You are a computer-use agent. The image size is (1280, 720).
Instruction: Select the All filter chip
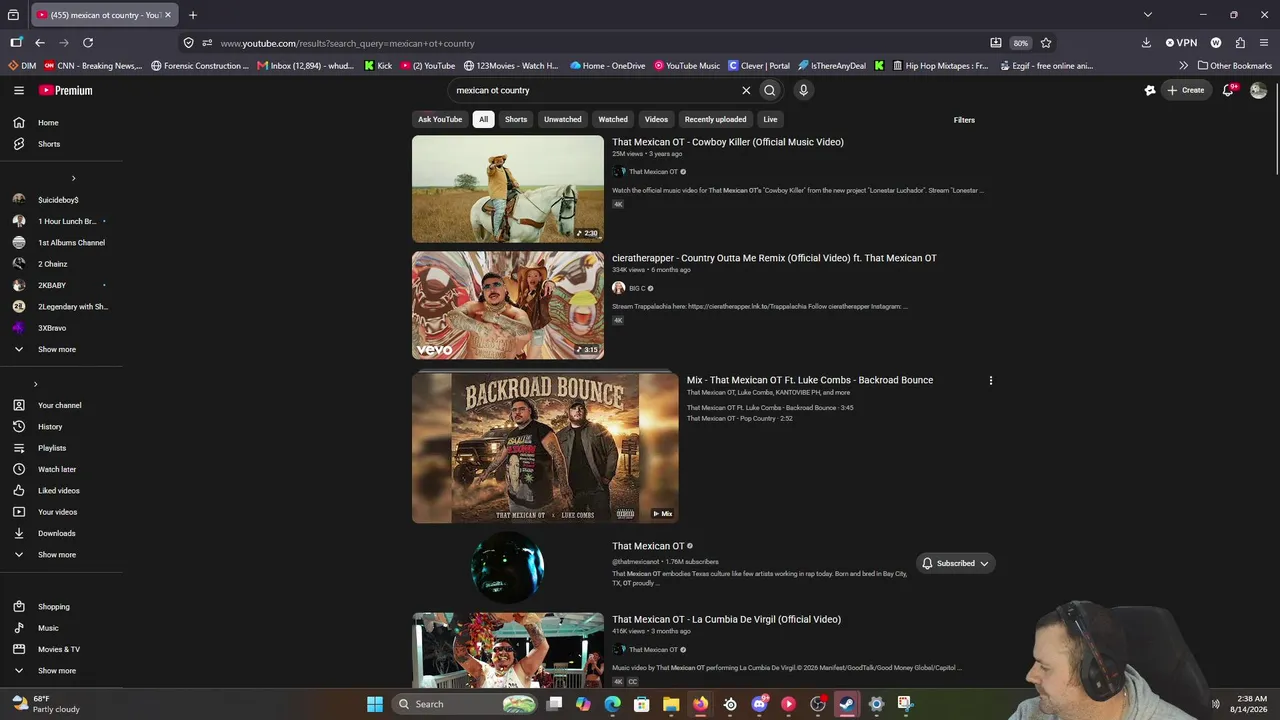(x=483, y=119)
